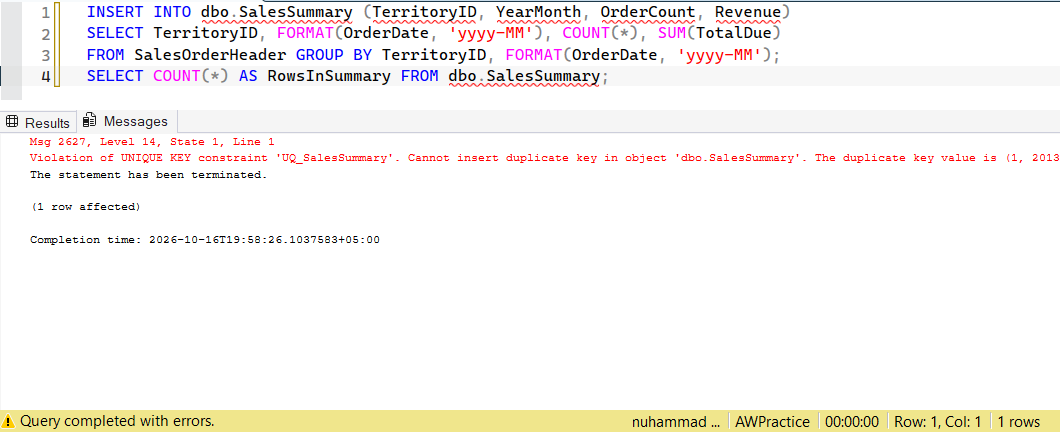Image resolution: width=1060 pixels, height=432 pixels.
Task: Click the UNIQUE KEY violation message
Action: [545, 158]
